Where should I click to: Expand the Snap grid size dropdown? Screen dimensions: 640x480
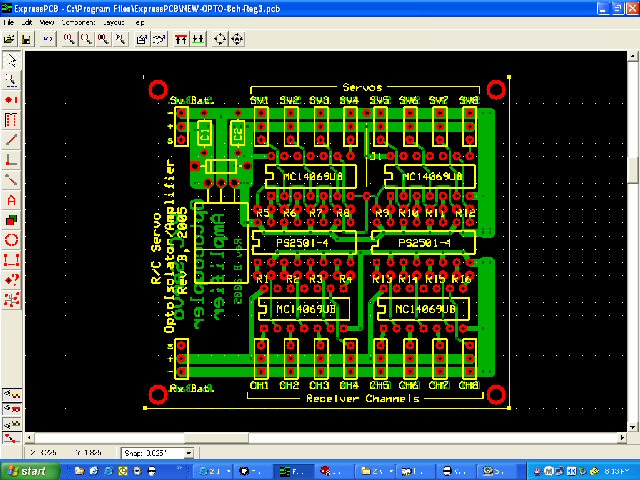click(189, 453)
